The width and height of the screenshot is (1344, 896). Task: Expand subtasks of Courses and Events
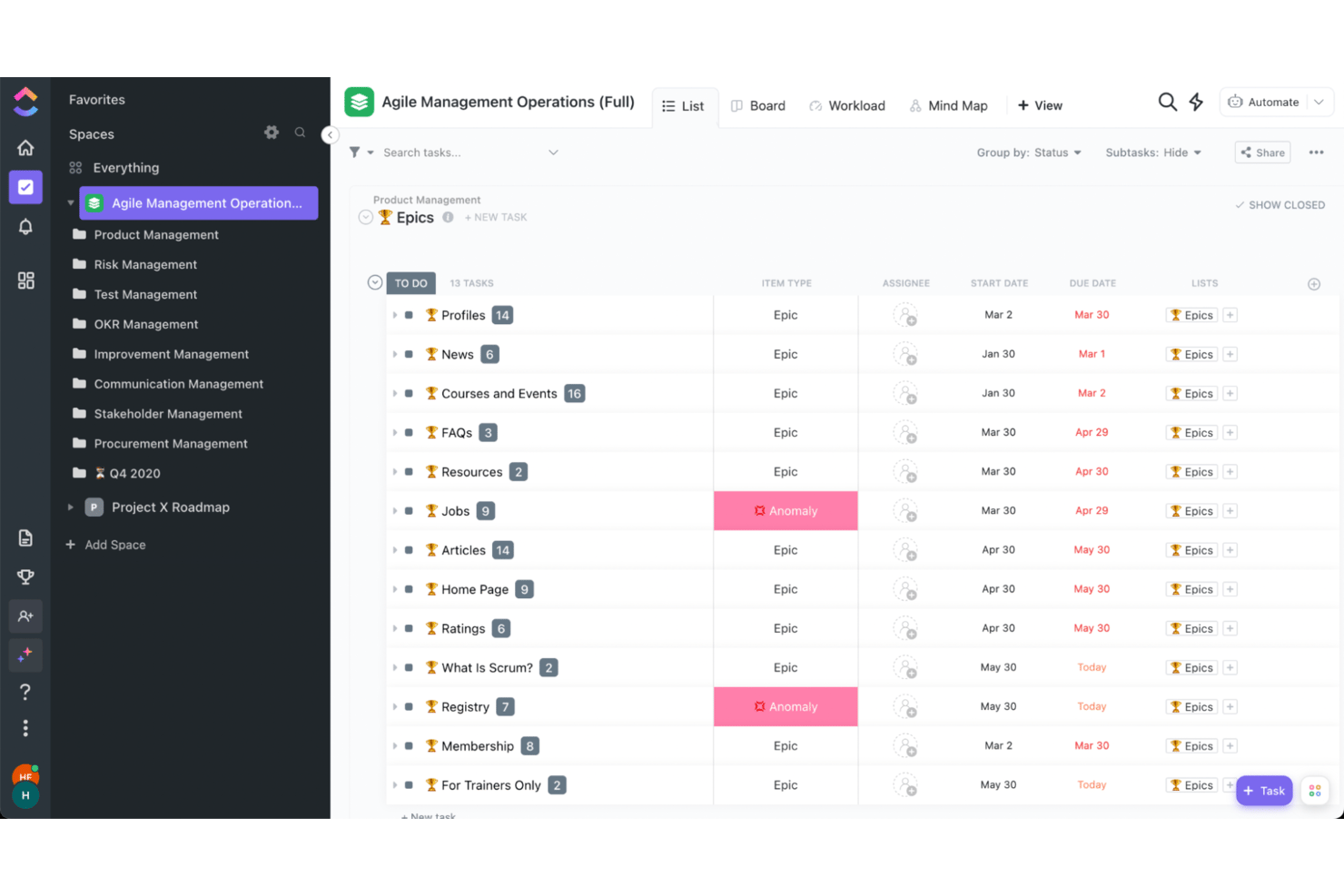click(x=395, y=393)
